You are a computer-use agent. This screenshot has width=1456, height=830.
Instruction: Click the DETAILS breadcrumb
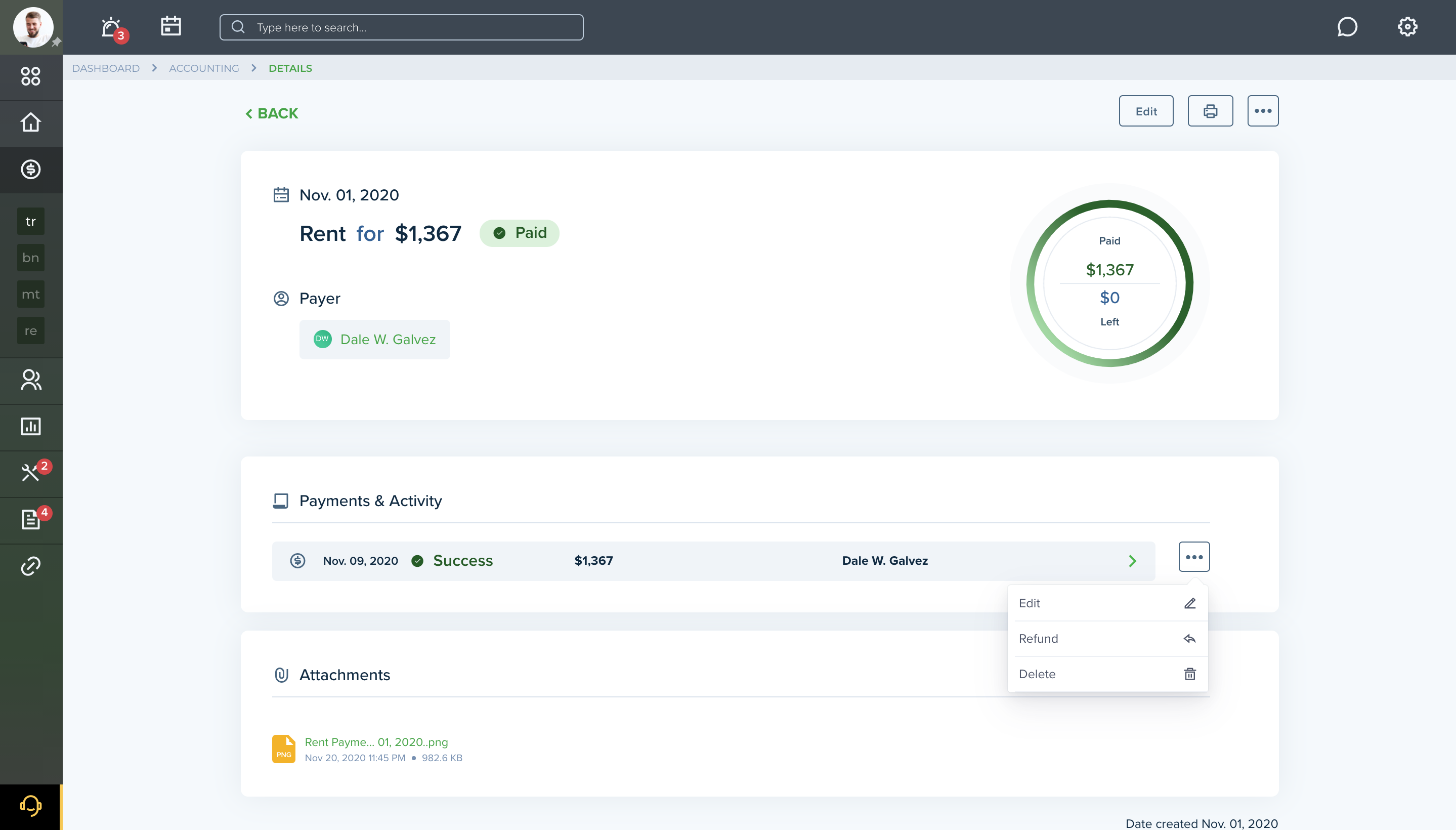pos(290,68)
